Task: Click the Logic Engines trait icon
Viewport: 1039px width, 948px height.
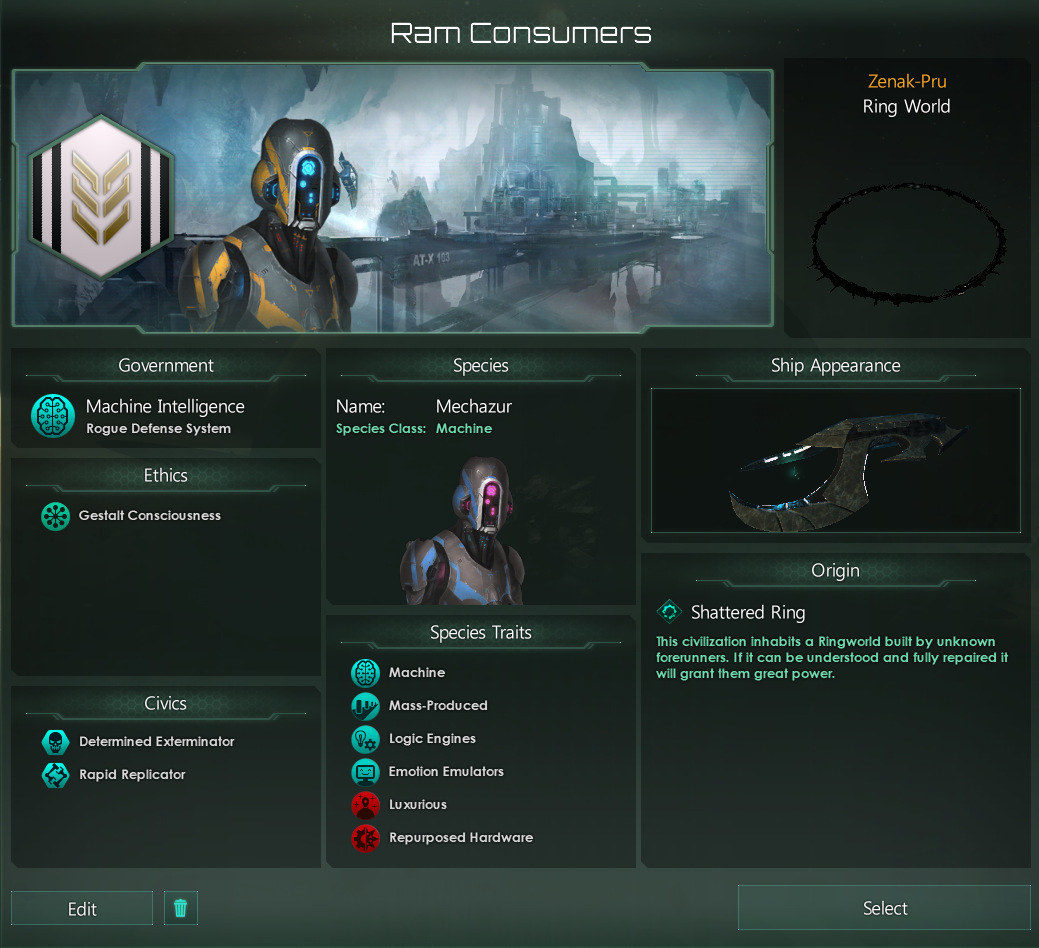Action: [365, 739]
